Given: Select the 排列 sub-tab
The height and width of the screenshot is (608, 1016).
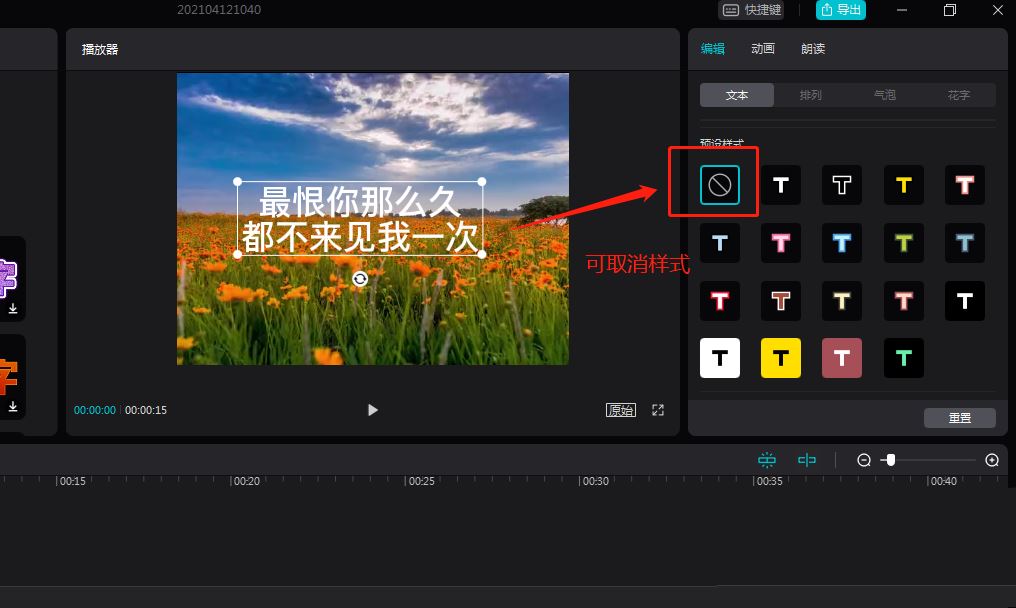Looking at the screenshot, I should [811, 95].
